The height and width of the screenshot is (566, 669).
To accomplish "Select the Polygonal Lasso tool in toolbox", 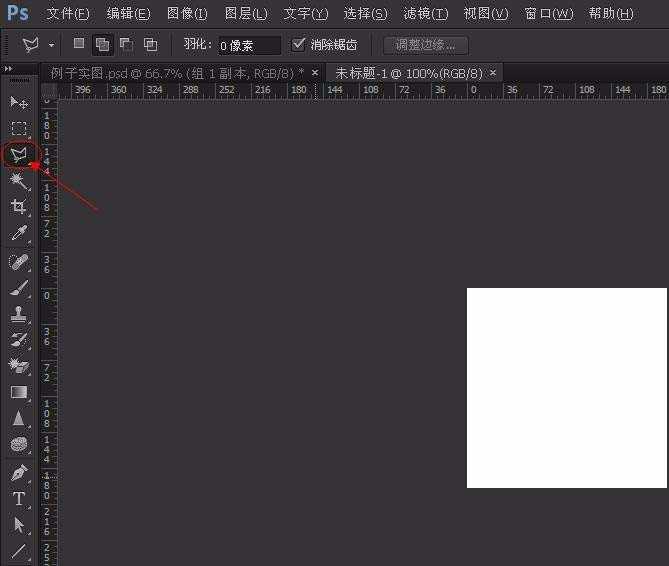I will 18,155.
